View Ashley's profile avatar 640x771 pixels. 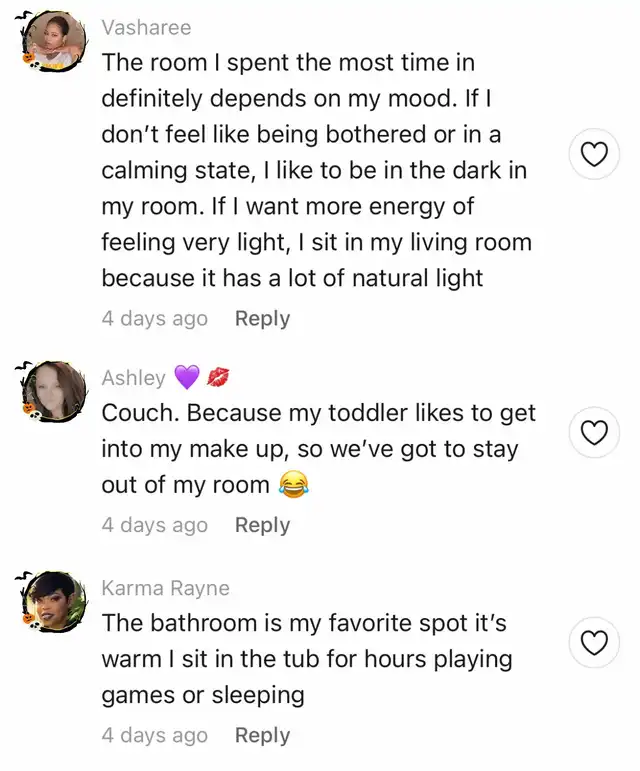54,390
